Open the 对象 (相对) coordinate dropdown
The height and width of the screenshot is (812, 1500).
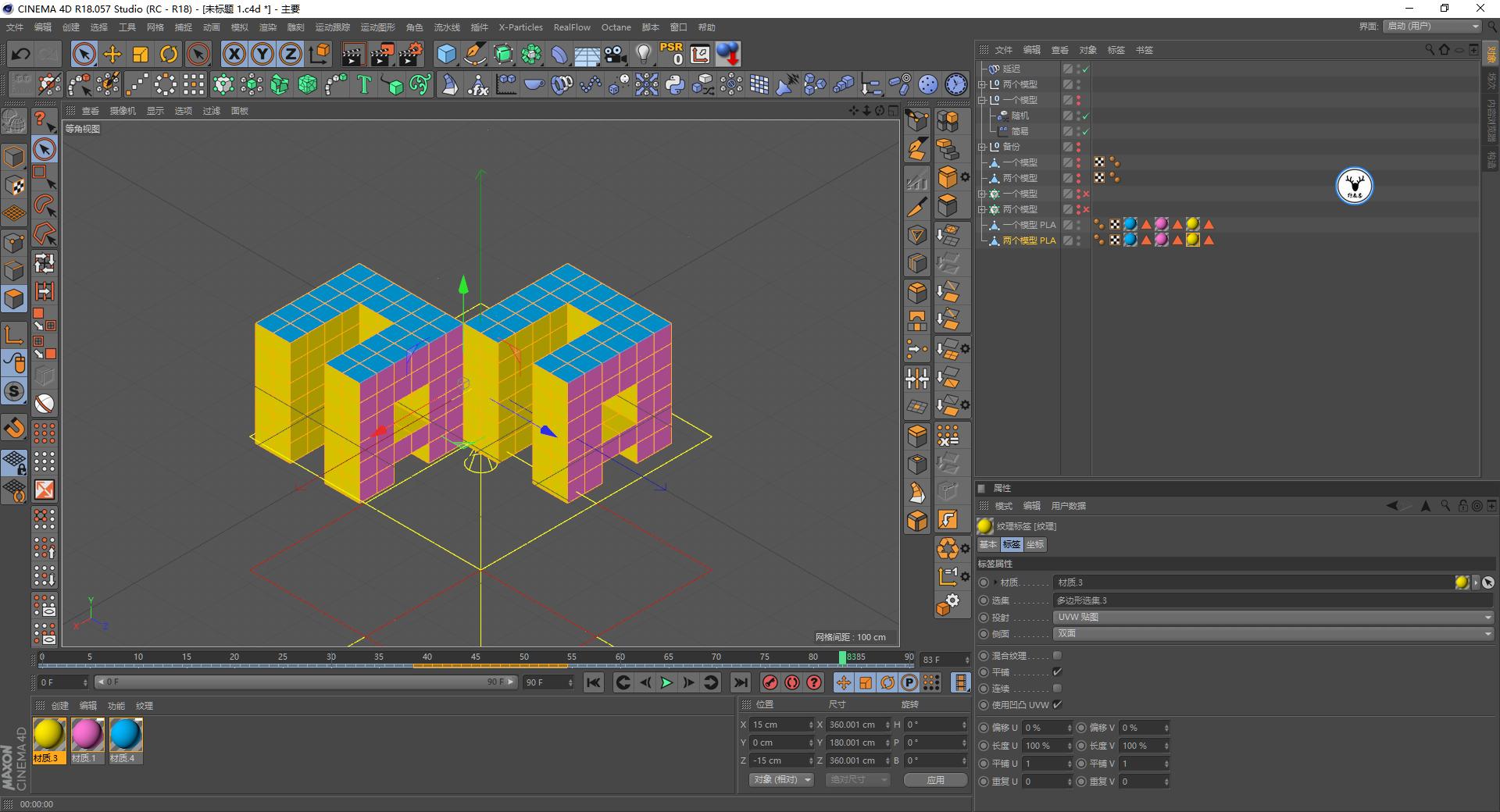click(x=781, y=780)
